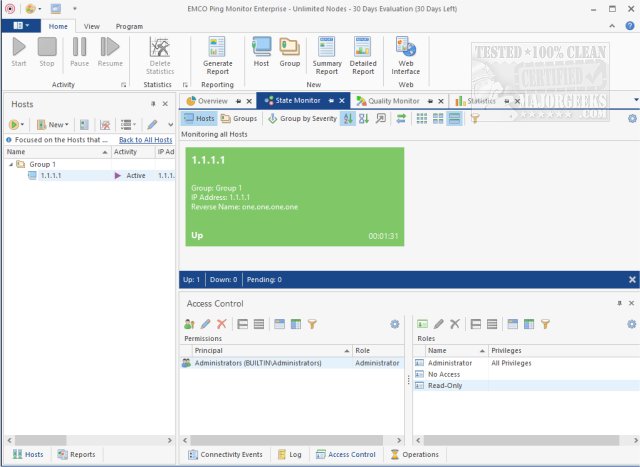The image size is (640, 467).
Task: Add a new permission in Access Control
Action: coord(189,324)
